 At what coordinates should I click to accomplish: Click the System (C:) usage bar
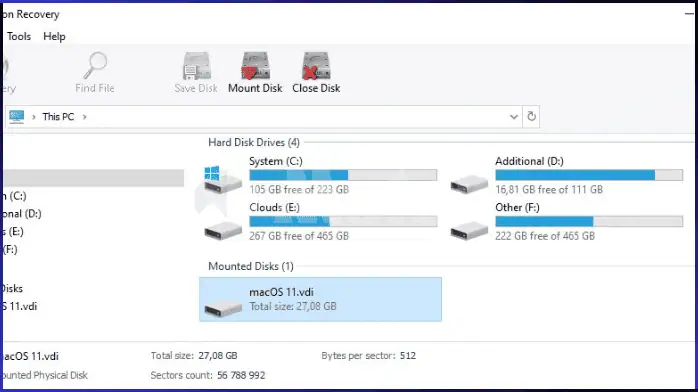343,175
